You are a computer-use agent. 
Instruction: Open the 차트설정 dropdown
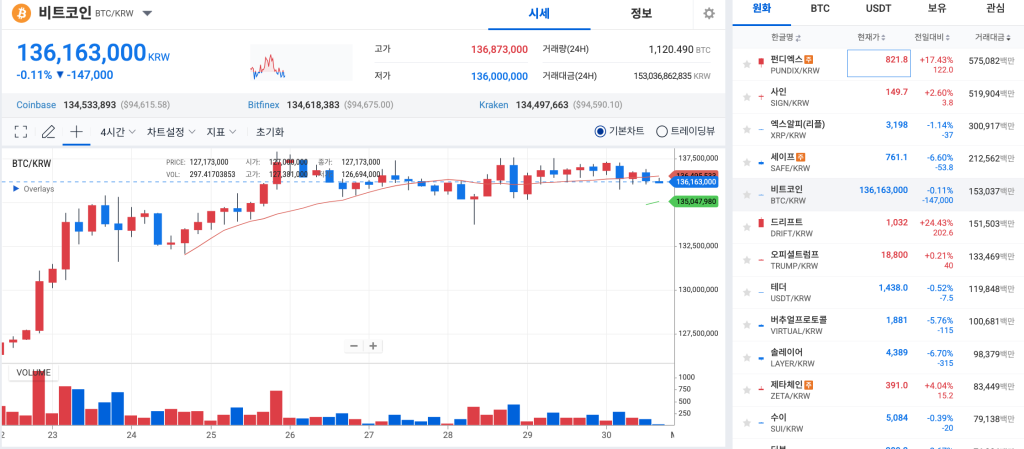pyautogui.click(x=171, y=132)
